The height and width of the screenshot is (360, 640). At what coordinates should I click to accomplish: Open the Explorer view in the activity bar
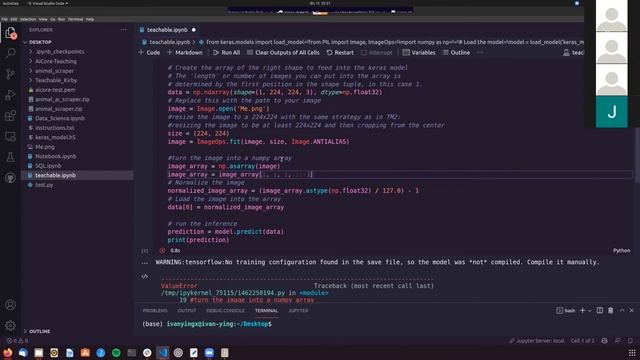(11, 33)
